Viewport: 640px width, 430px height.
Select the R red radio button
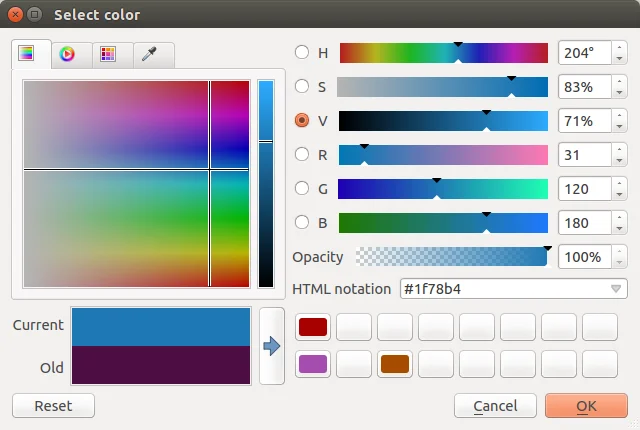(x=302, y=154)
